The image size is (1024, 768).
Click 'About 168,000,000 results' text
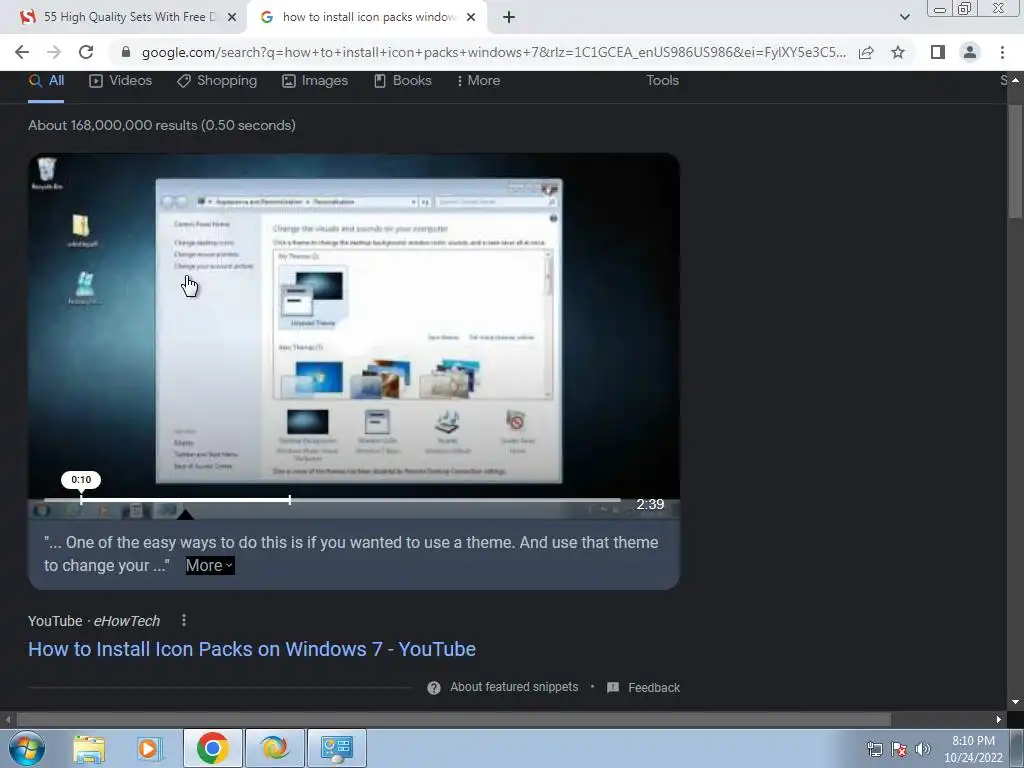click(162, 125)
